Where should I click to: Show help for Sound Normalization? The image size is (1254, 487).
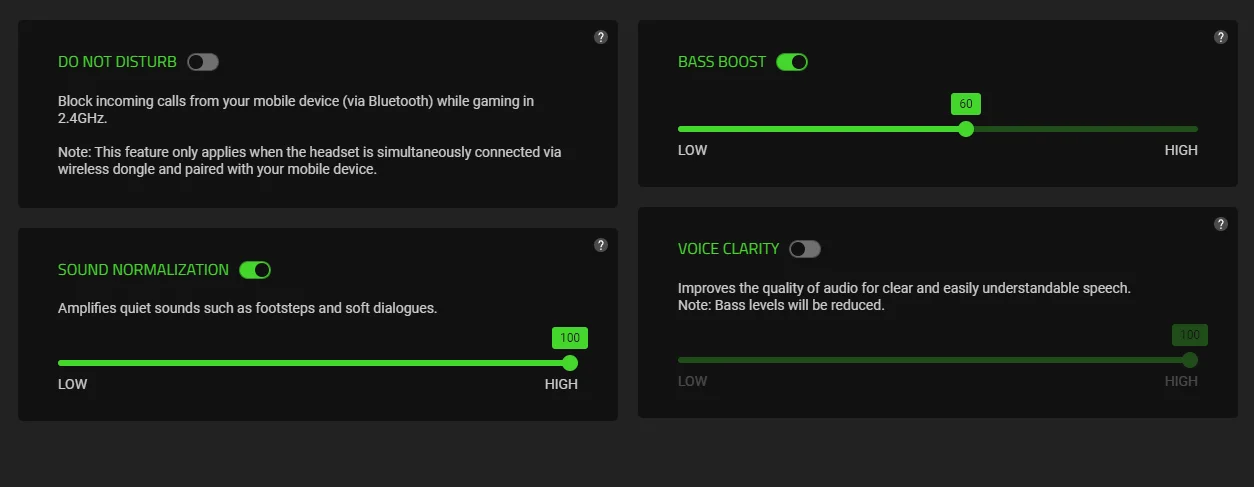tap(601, 245)
